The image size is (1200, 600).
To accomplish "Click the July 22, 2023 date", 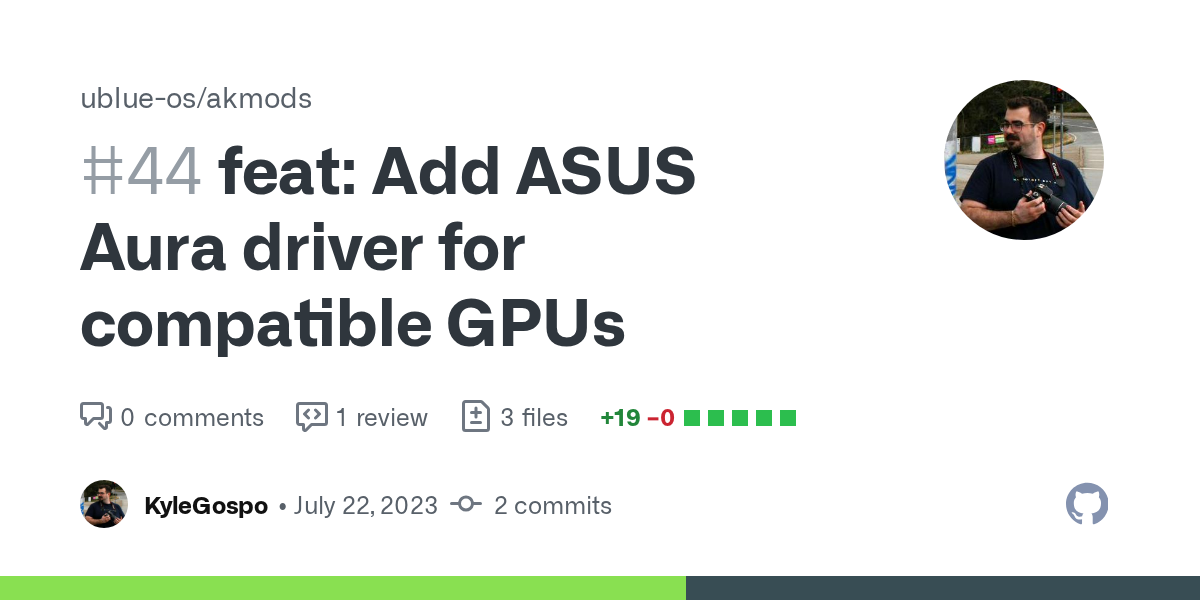I will click(x=365, y=506).
